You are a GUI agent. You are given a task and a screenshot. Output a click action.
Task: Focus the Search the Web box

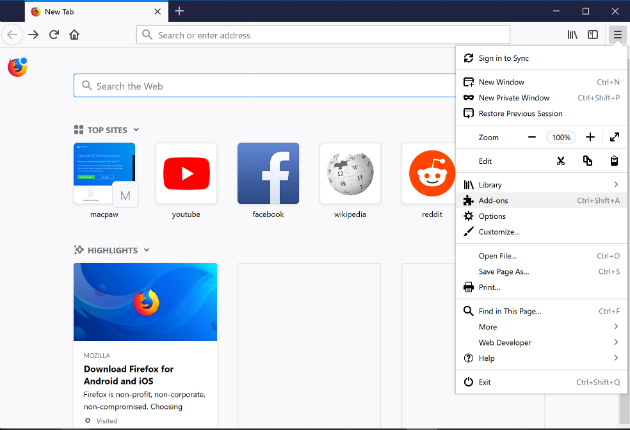tap(265, 86)
